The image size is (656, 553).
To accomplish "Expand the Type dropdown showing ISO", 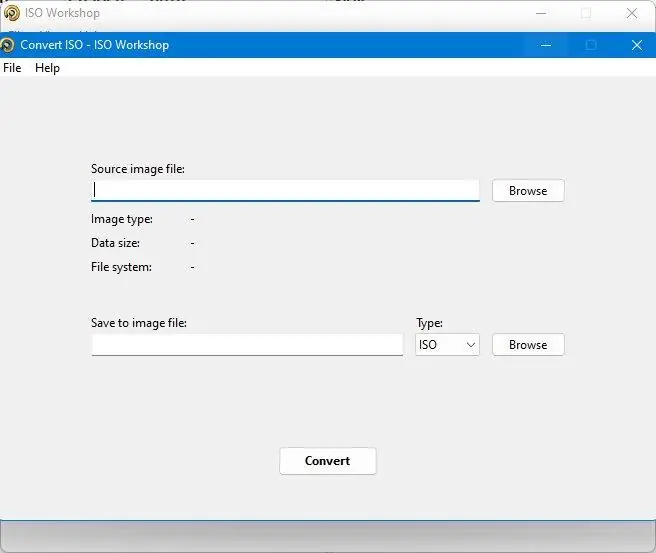I will (447, 345).
